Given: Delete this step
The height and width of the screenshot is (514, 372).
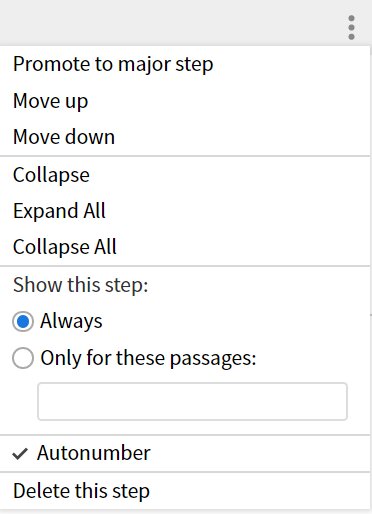Looking at the screenshot, I should pyautogui.click(x=185, y=491).
